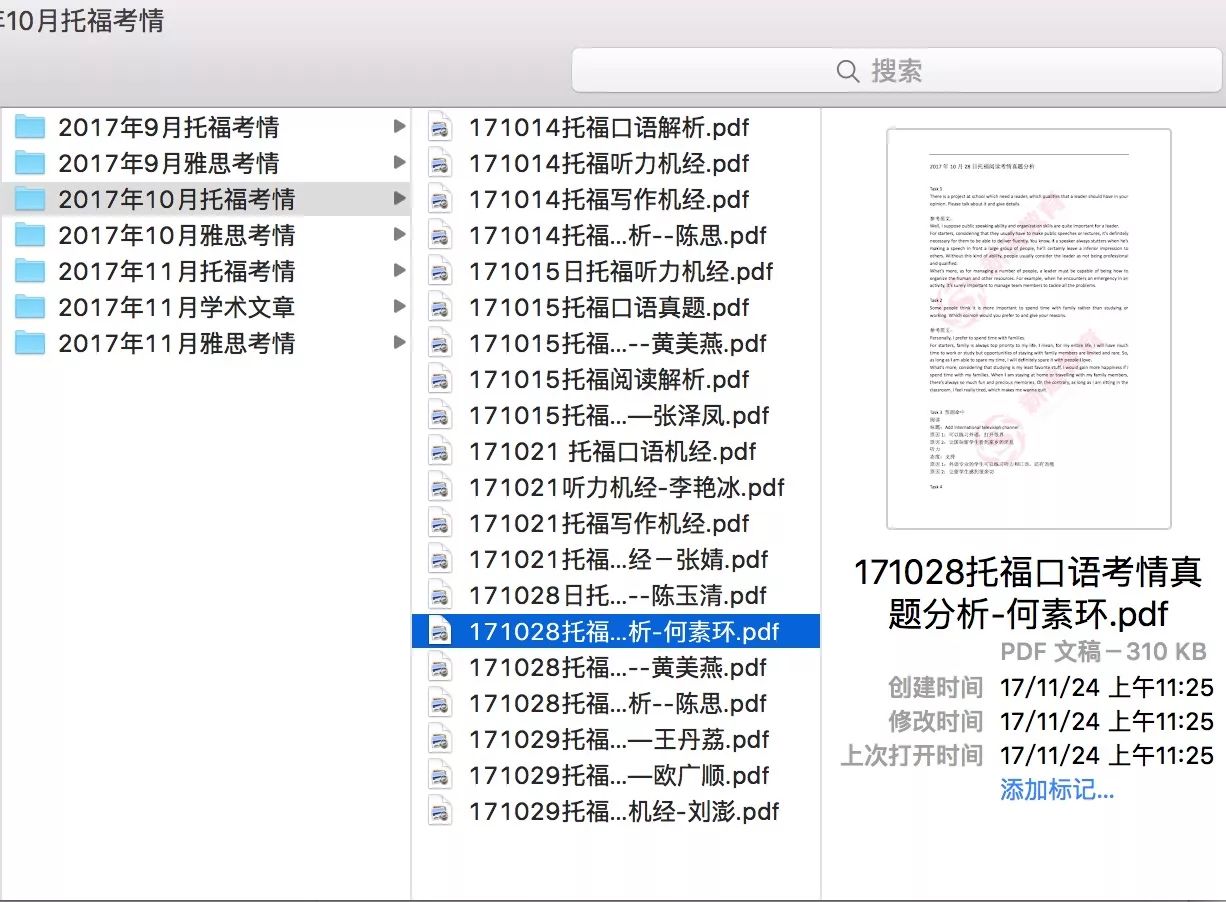Image resolution: width=1226 pixels, height=902 pixels.
Task: Select file name 171014托福写作机经.pdf
Action: pyautogui.click(x=609, y=199)
